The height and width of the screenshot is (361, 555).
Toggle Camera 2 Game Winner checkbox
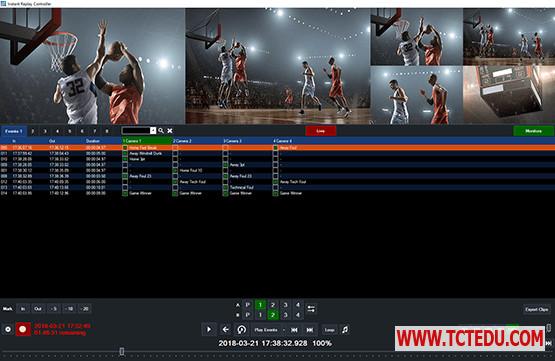[175, 193]
